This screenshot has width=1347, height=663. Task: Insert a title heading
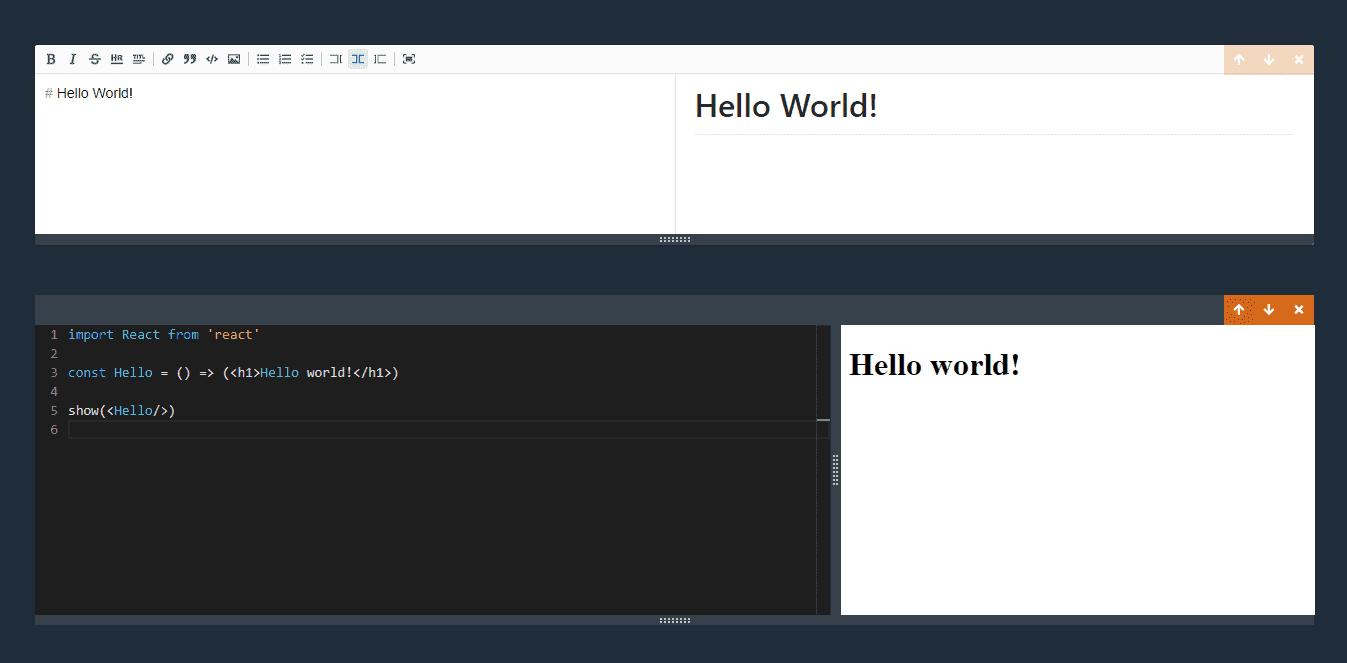(x=139, y=59)
